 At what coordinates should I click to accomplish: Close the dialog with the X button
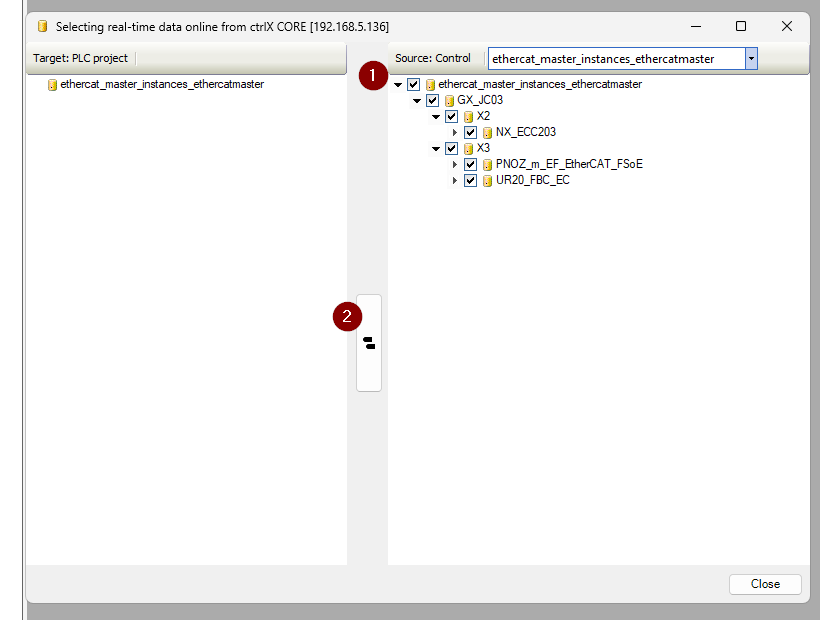(787, 26)
